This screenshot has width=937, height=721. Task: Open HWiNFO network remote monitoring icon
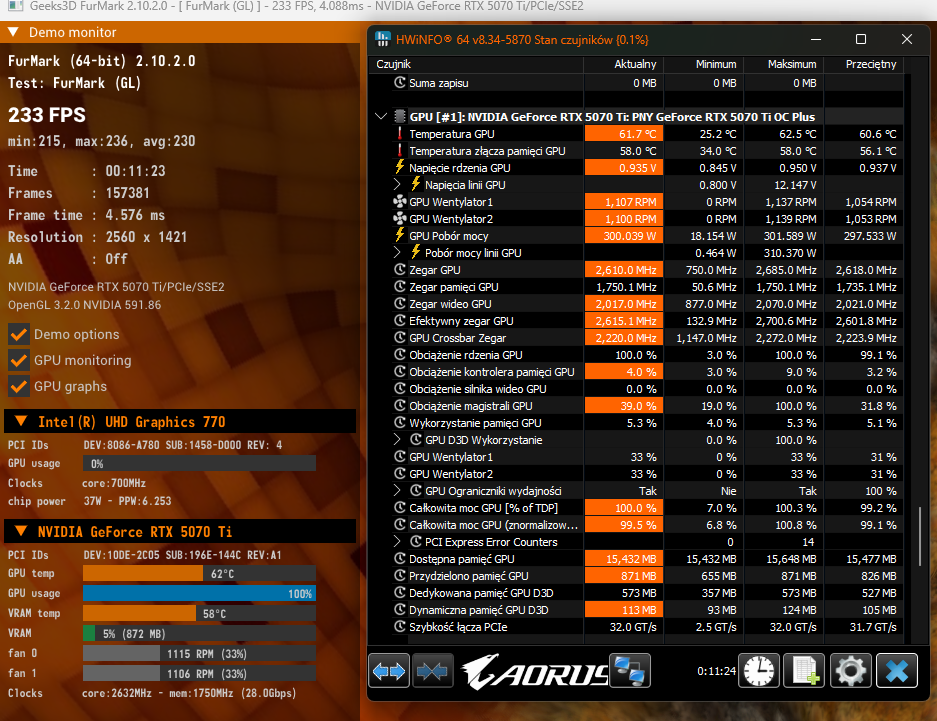point(629,671)
